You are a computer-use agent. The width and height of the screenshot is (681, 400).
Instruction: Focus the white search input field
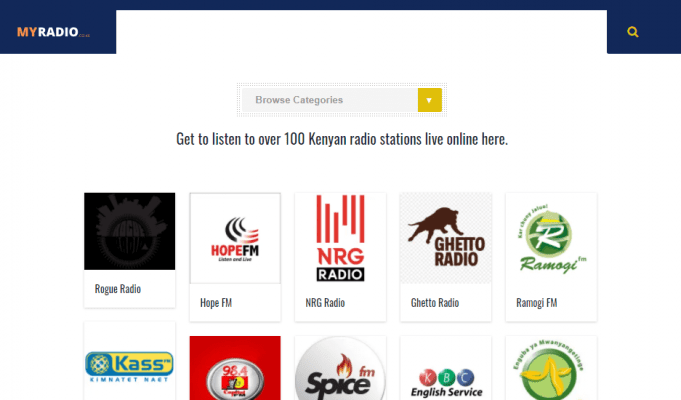pyautogui.click(x=361, y=32)
